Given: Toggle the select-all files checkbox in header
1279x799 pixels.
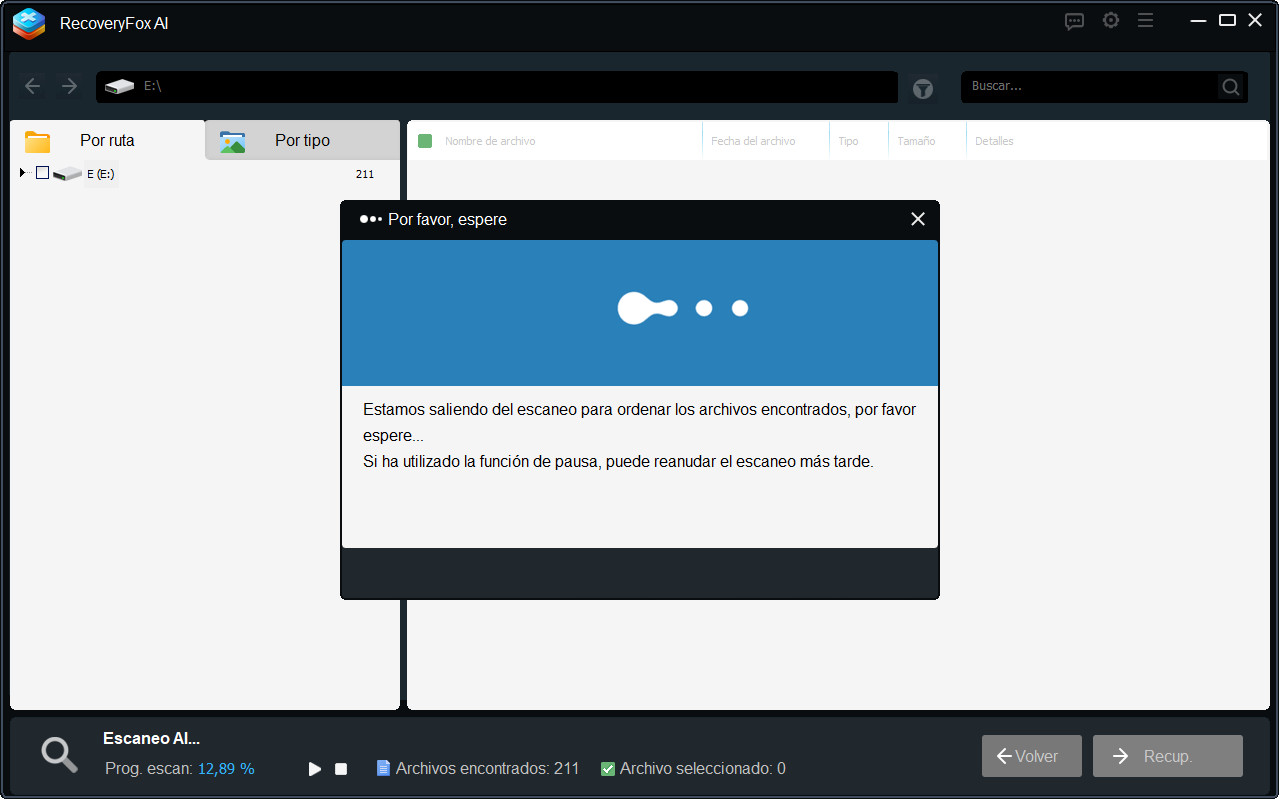Looking at the screenshot, I should click(425, 141).
